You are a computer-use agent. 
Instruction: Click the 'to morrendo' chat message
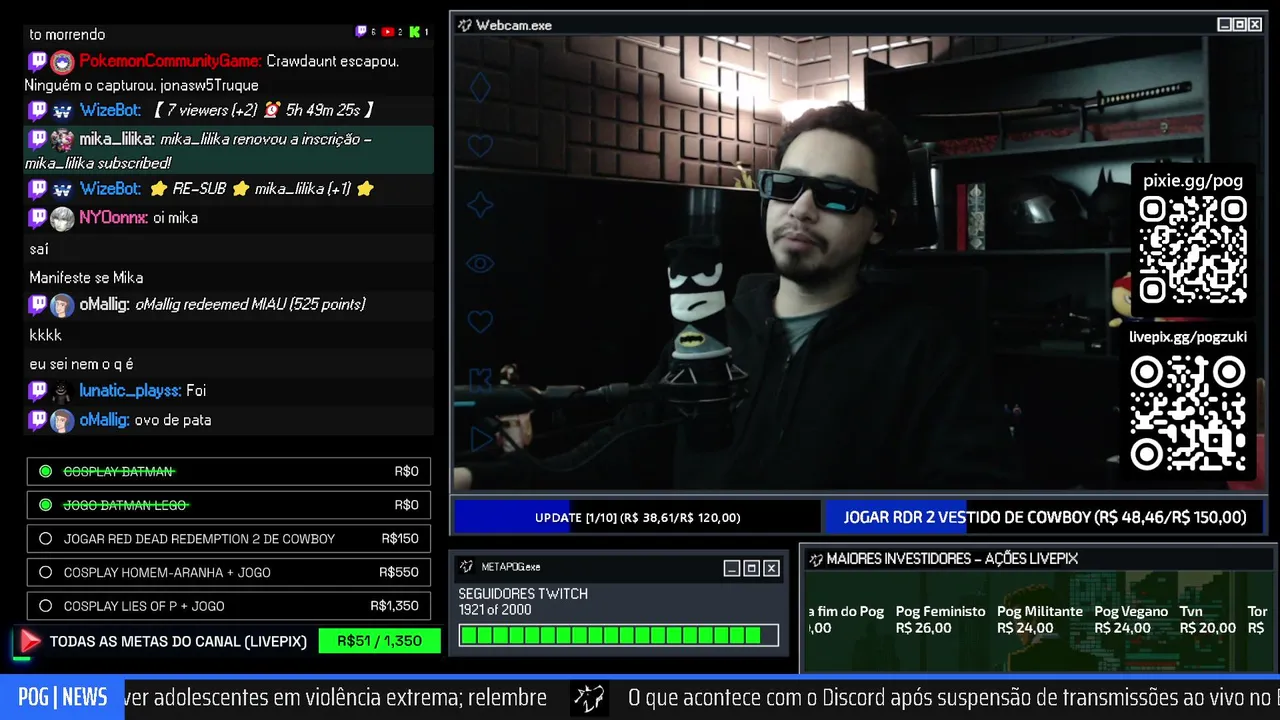pyautogui.click(x=67, y=34)
